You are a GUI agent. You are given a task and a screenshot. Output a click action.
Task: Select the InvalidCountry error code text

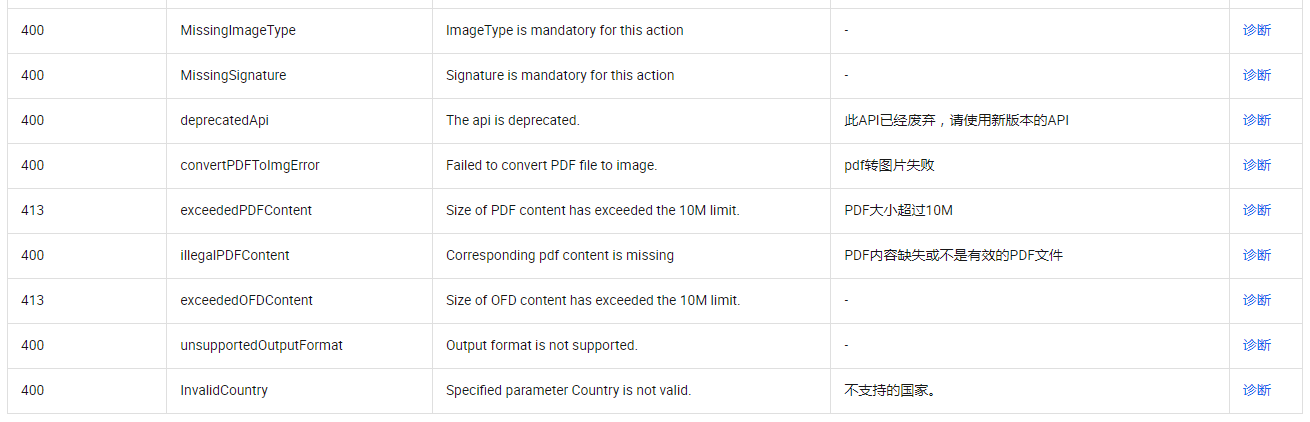coord(224,390)
